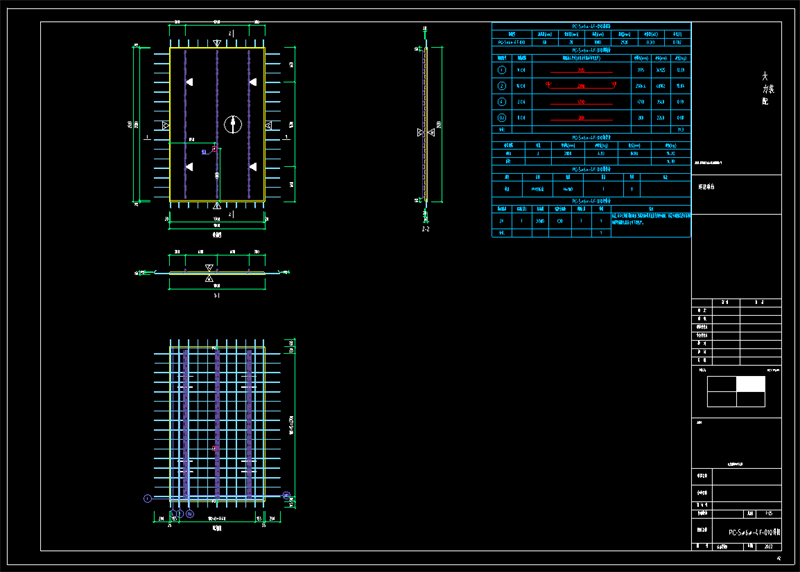Click the red hooked rebar shape in row 2
Screen dimensions: 800x572
point(581,85)
